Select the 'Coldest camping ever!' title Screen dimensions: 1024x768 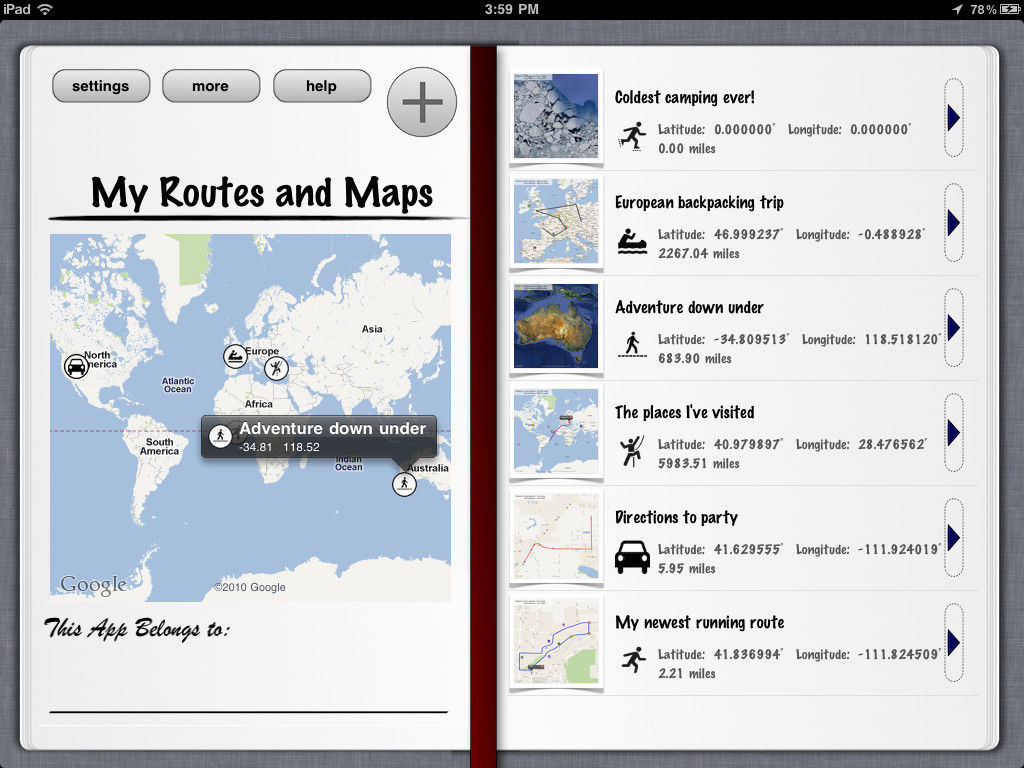click(x=684, y=97)
